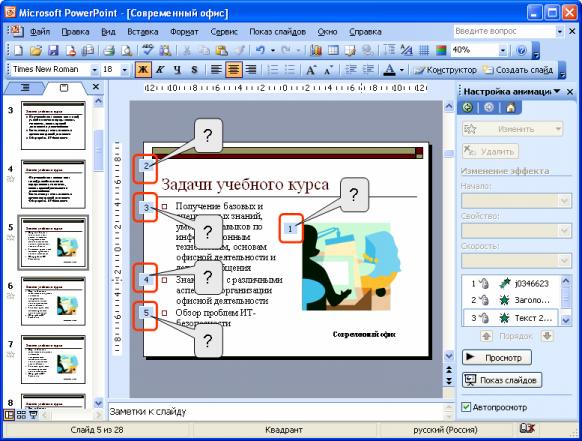582x441 pixels.
Task: Uncheck the Автопросмотр checkbox
Action: point(466,407)
